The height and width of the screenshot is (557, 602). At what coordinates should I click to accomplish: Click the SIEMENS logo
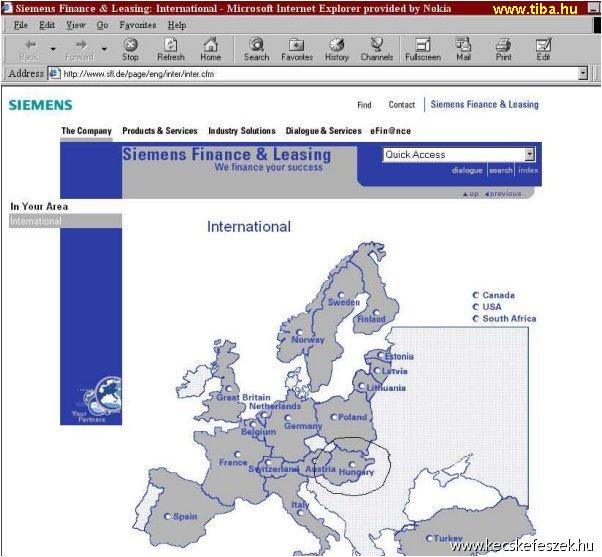40,105
